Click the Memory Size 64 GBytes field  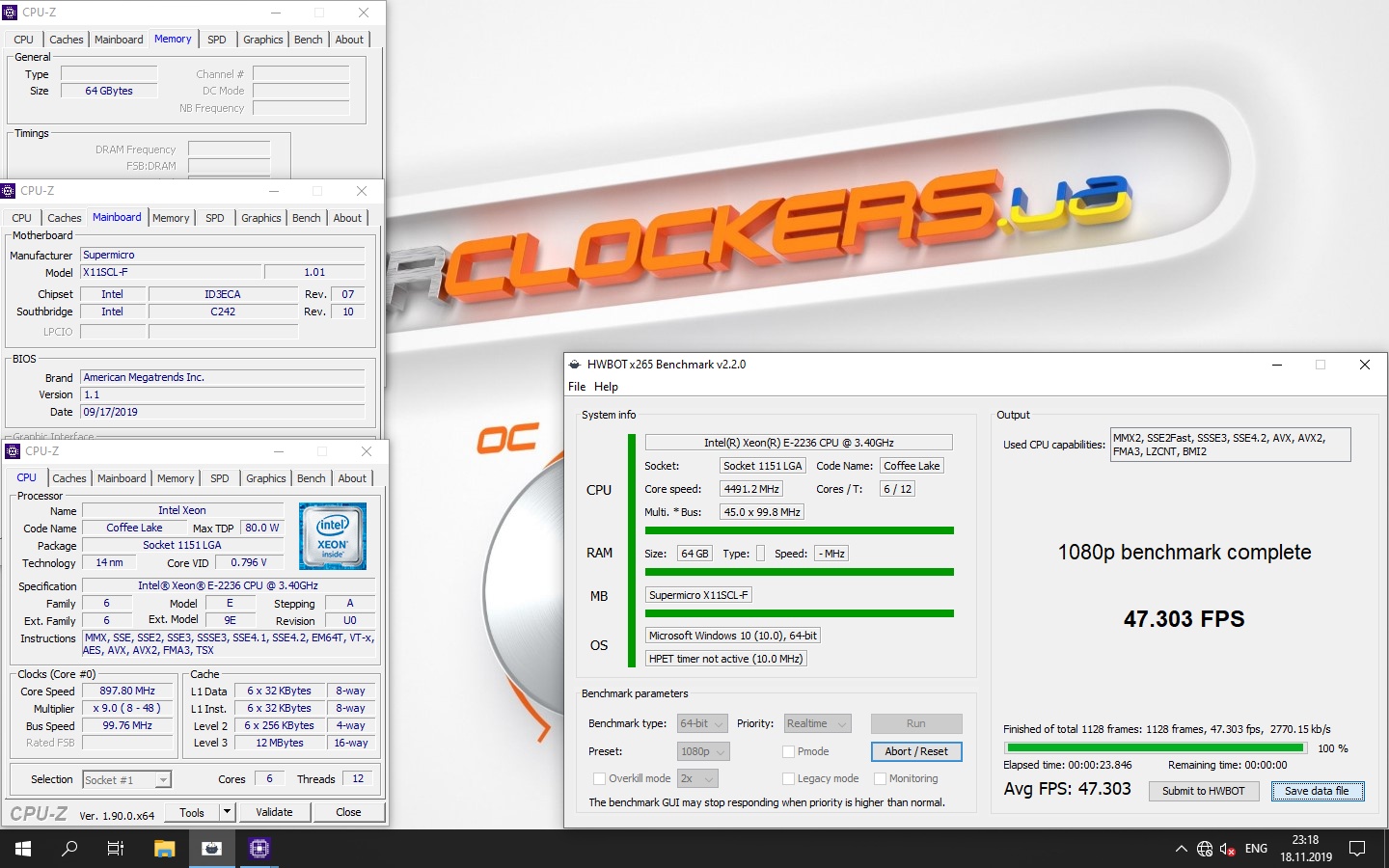(x=109, y=91)
